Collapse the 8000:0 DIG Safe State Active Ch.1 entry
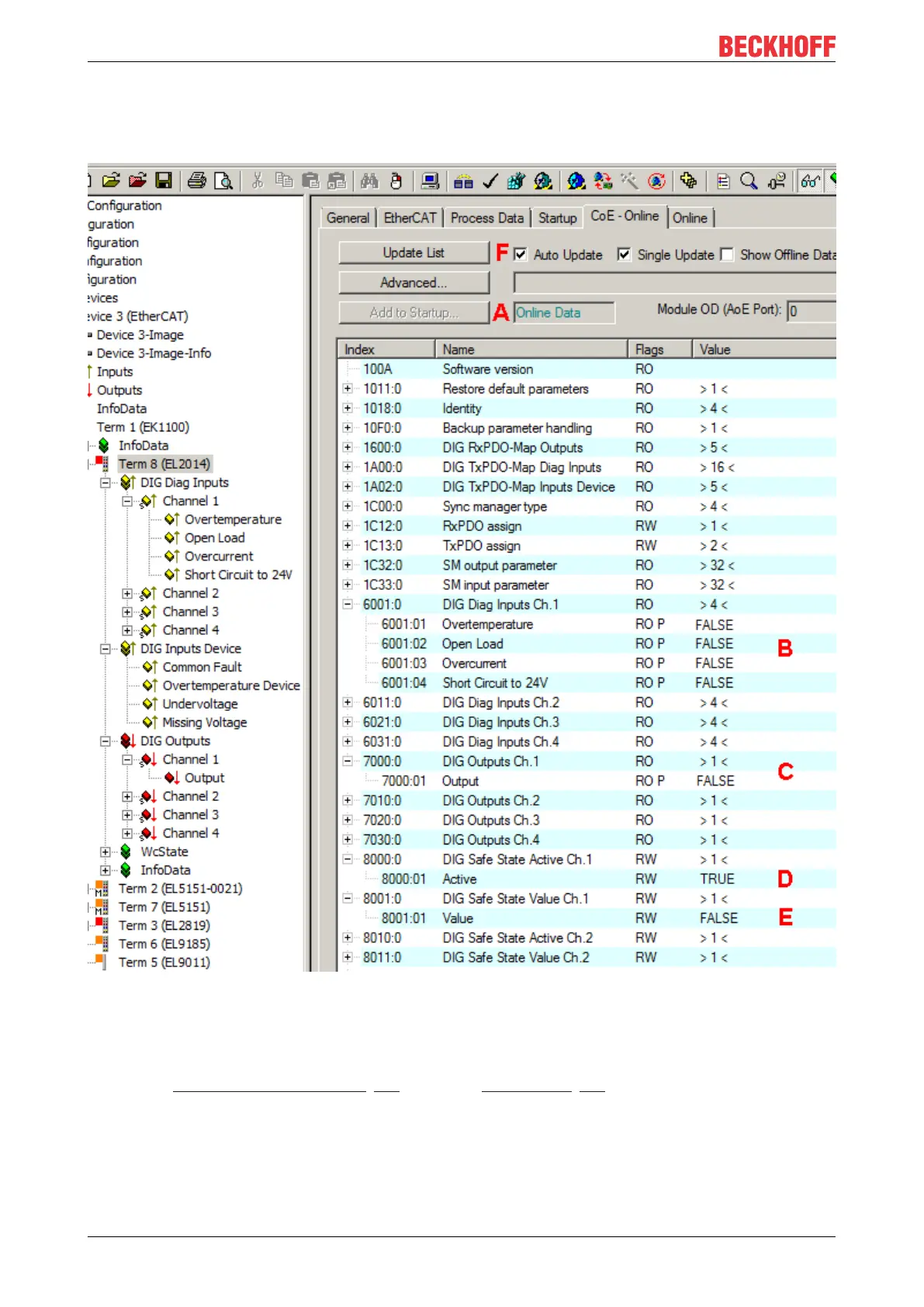The width and height of the screenshot is (924, 1307). [348, 859]
